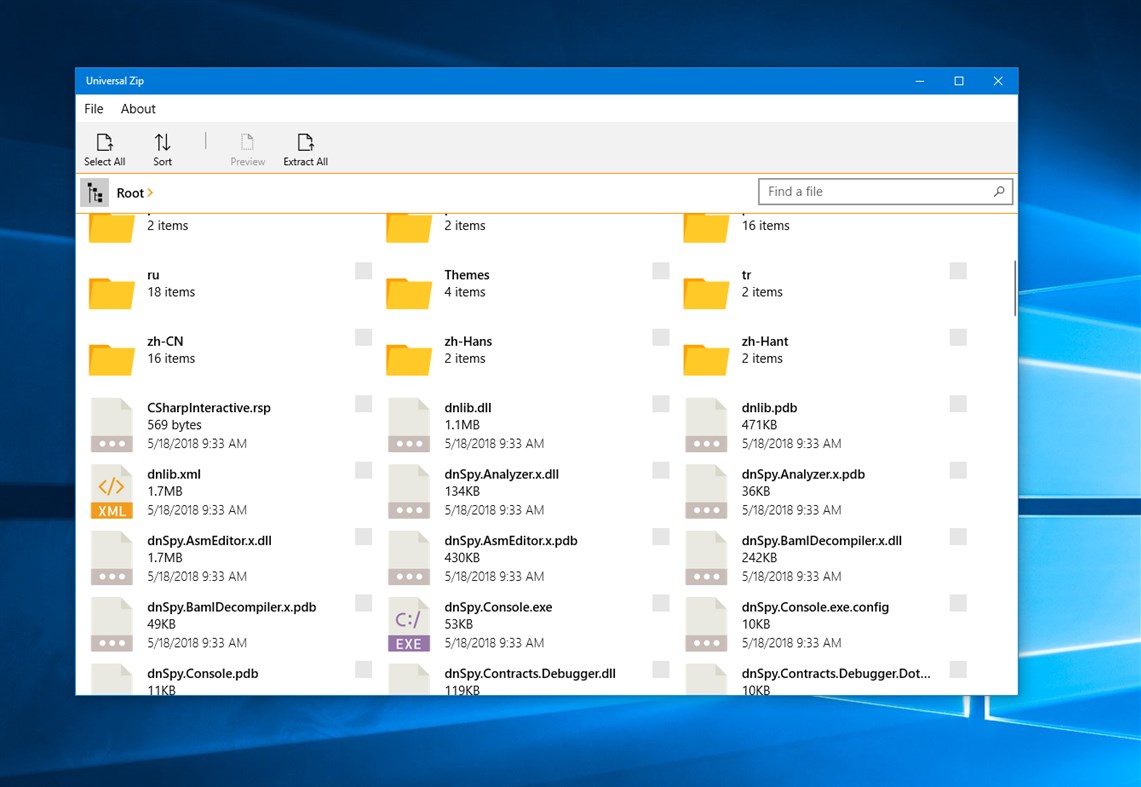Open the About menu
The height and width of the screenshot is (787, 1141).
pos(138,108)
